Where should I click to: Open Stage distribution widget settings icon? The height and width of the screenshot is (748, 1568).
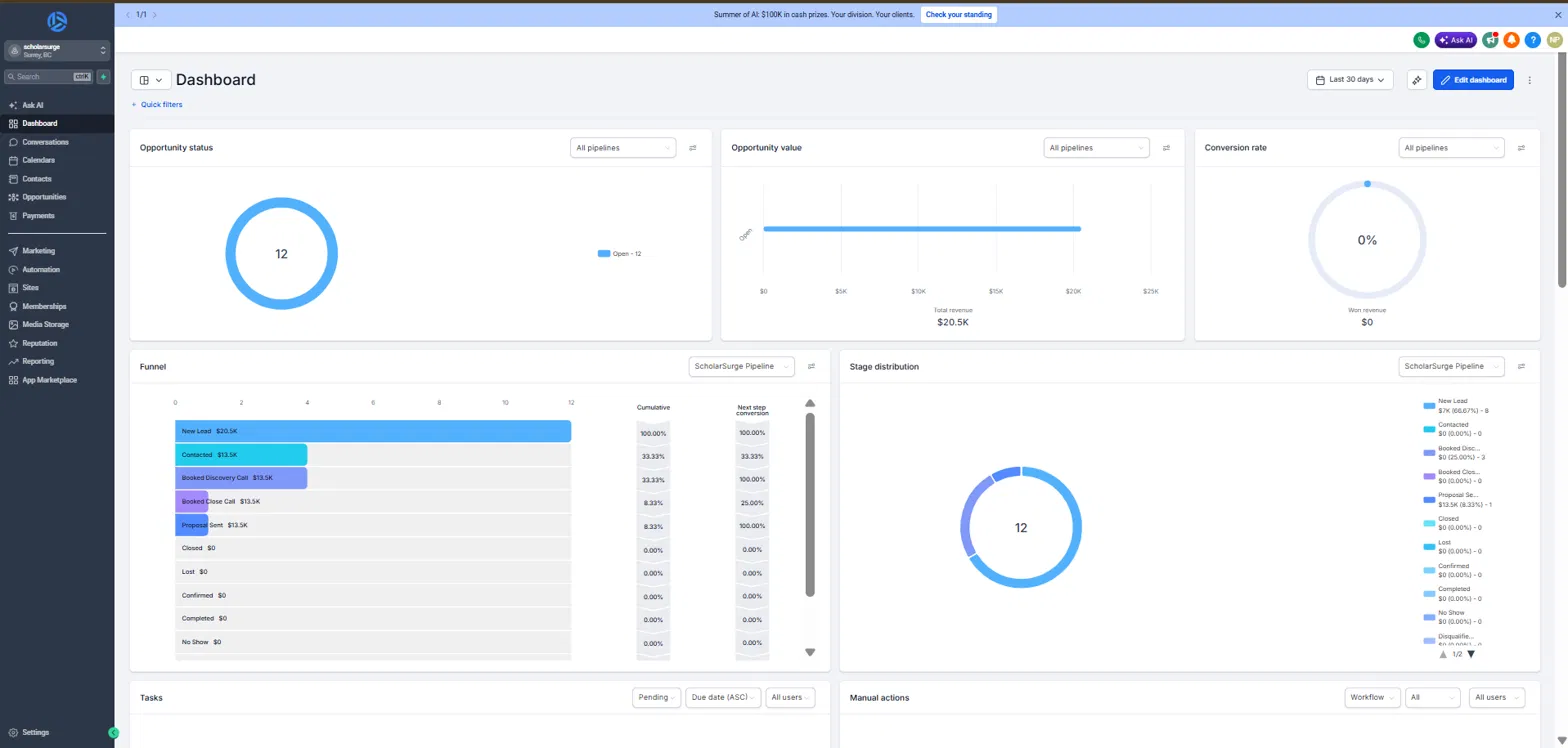pyautogui.click(x=1521, y=367)
